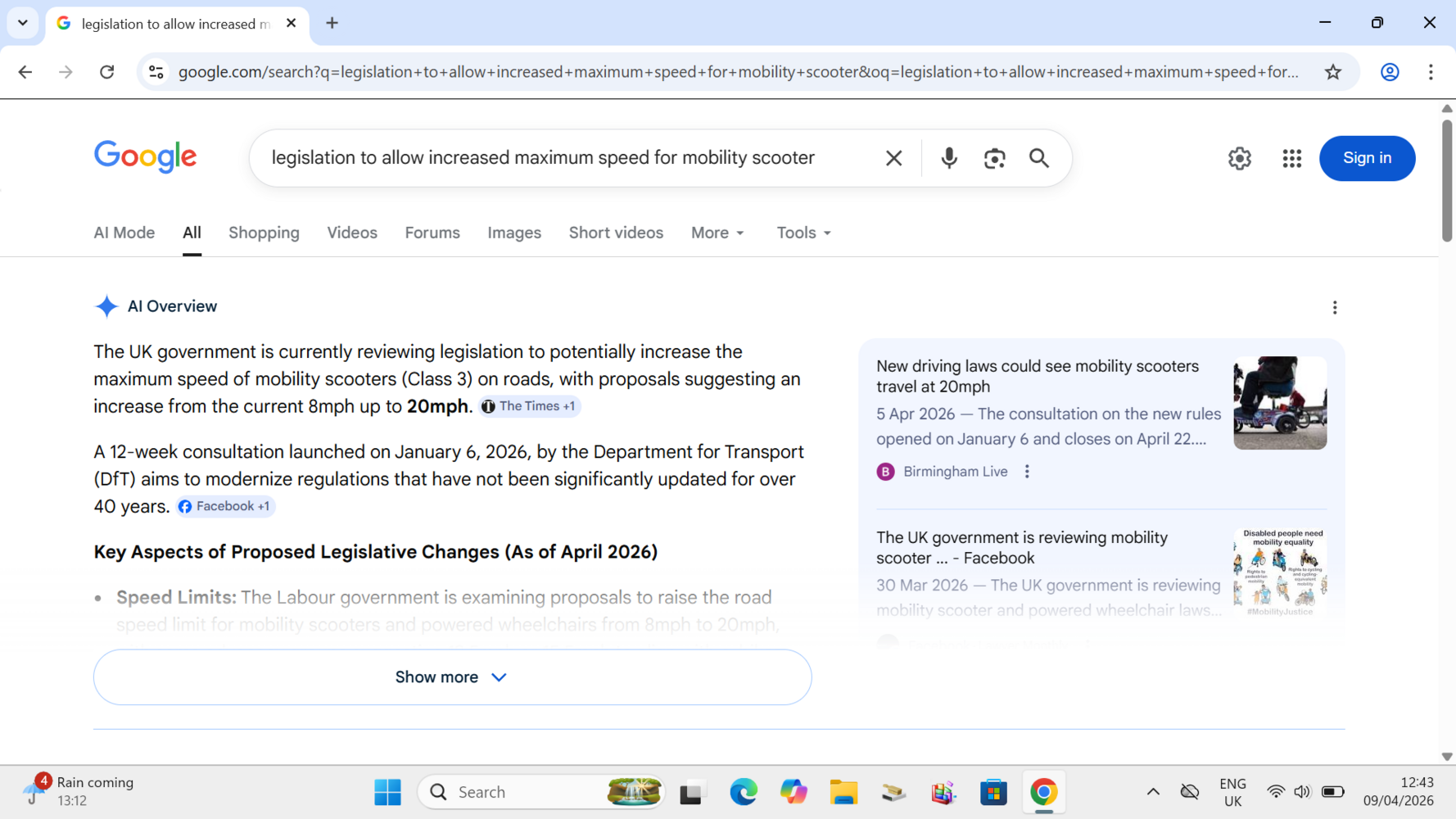The image size is (1456, 819).
Task: View site information via the tune icon
Action: (156, 72)
